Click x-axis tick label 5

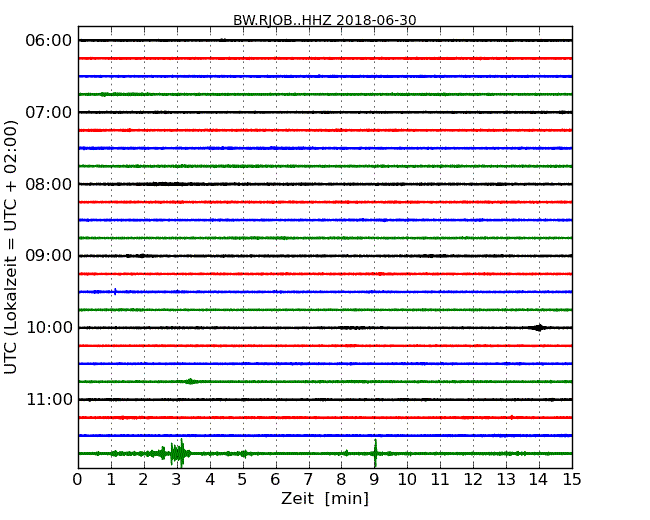point(243,480)
